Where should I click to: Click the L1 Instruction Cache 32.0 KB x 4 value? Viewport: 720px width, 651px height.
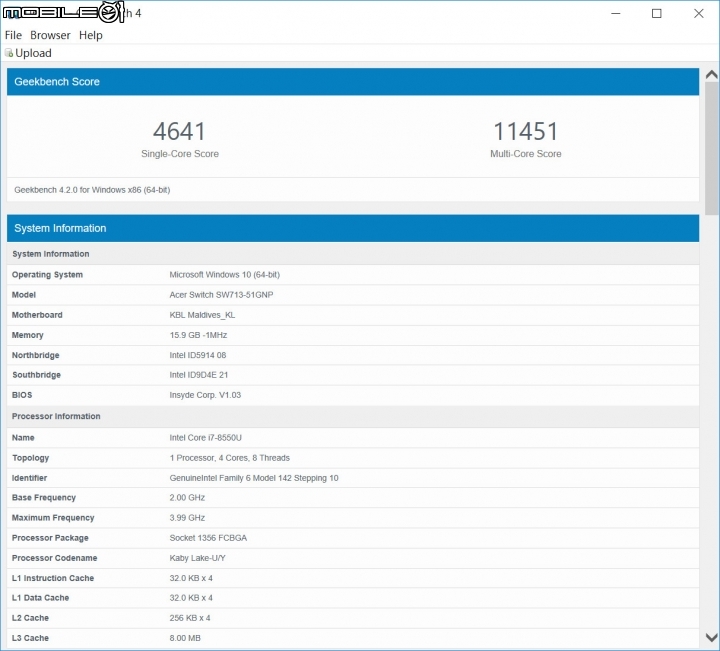pos(191,578)
